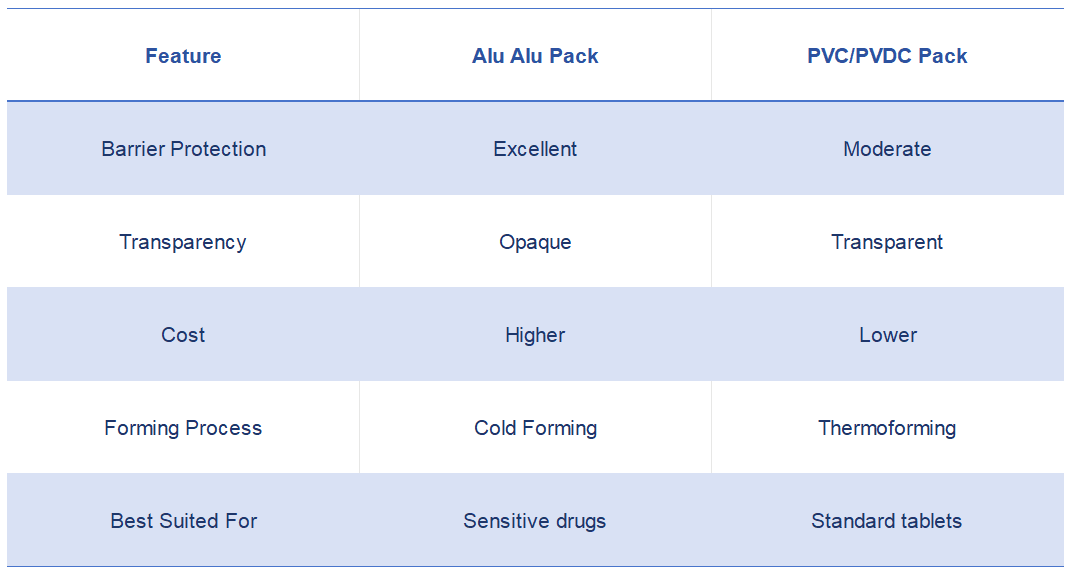Select the Excellent cell

pyautogui.click(x=535, y=149)
